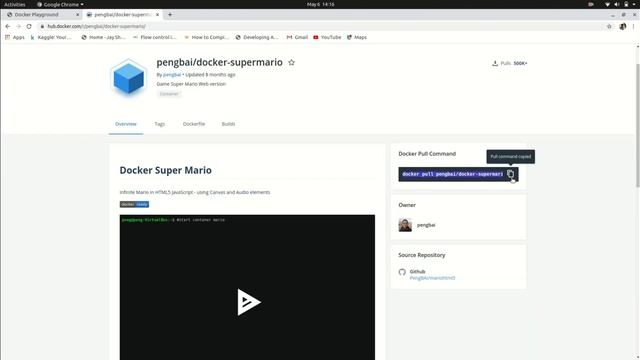Open the How to Compl... bookmark
Screen dimensions: 640x360
207,37
